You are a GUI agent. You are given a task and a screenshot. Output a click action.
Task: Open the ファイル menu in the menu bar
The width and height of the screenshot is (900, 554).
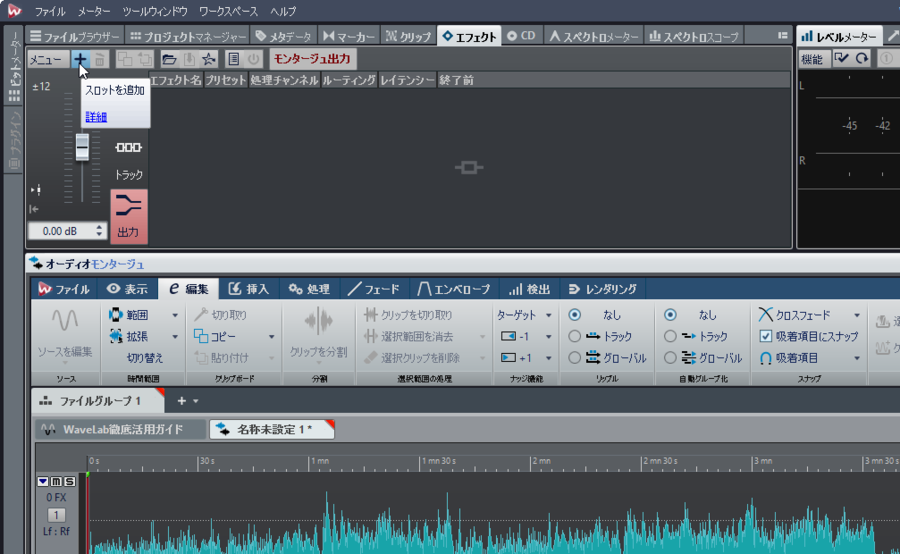pyautogui.click(x=50, y=11)
